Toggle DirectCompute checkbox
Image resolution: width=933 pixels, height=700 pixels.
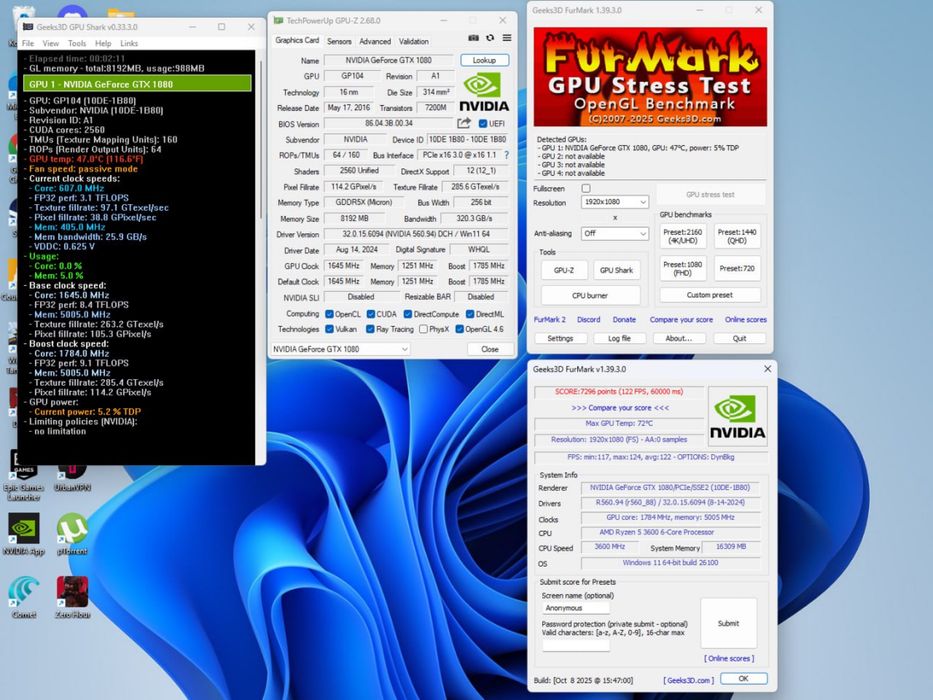[x=408, y=314]
